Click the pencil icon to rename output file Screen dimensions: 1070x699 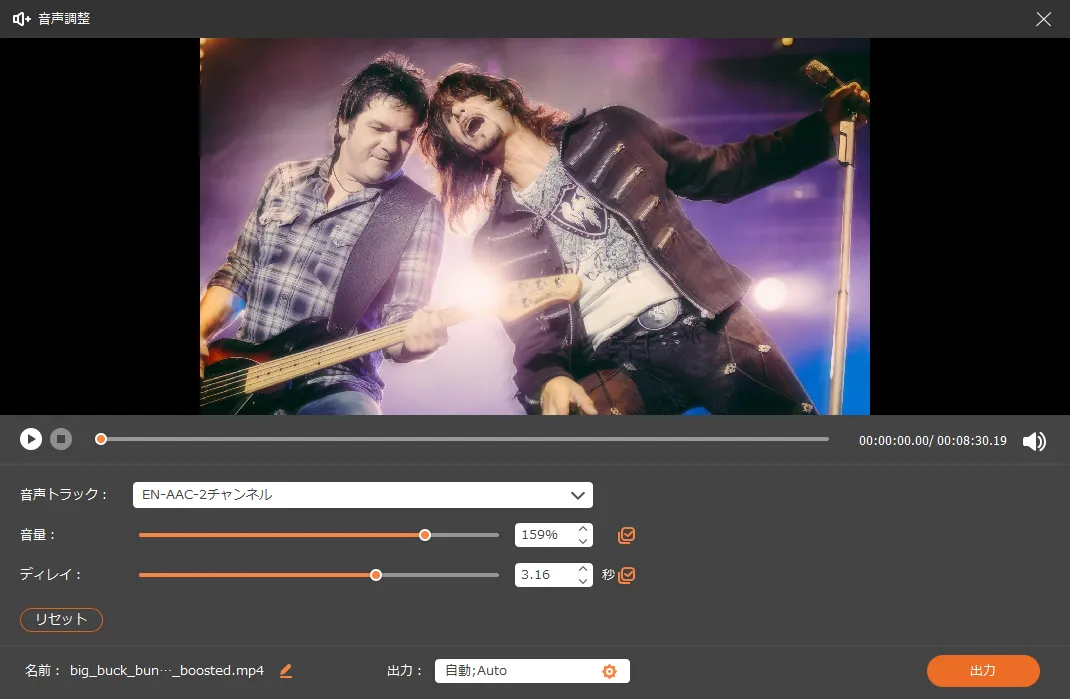pos(286,671)
